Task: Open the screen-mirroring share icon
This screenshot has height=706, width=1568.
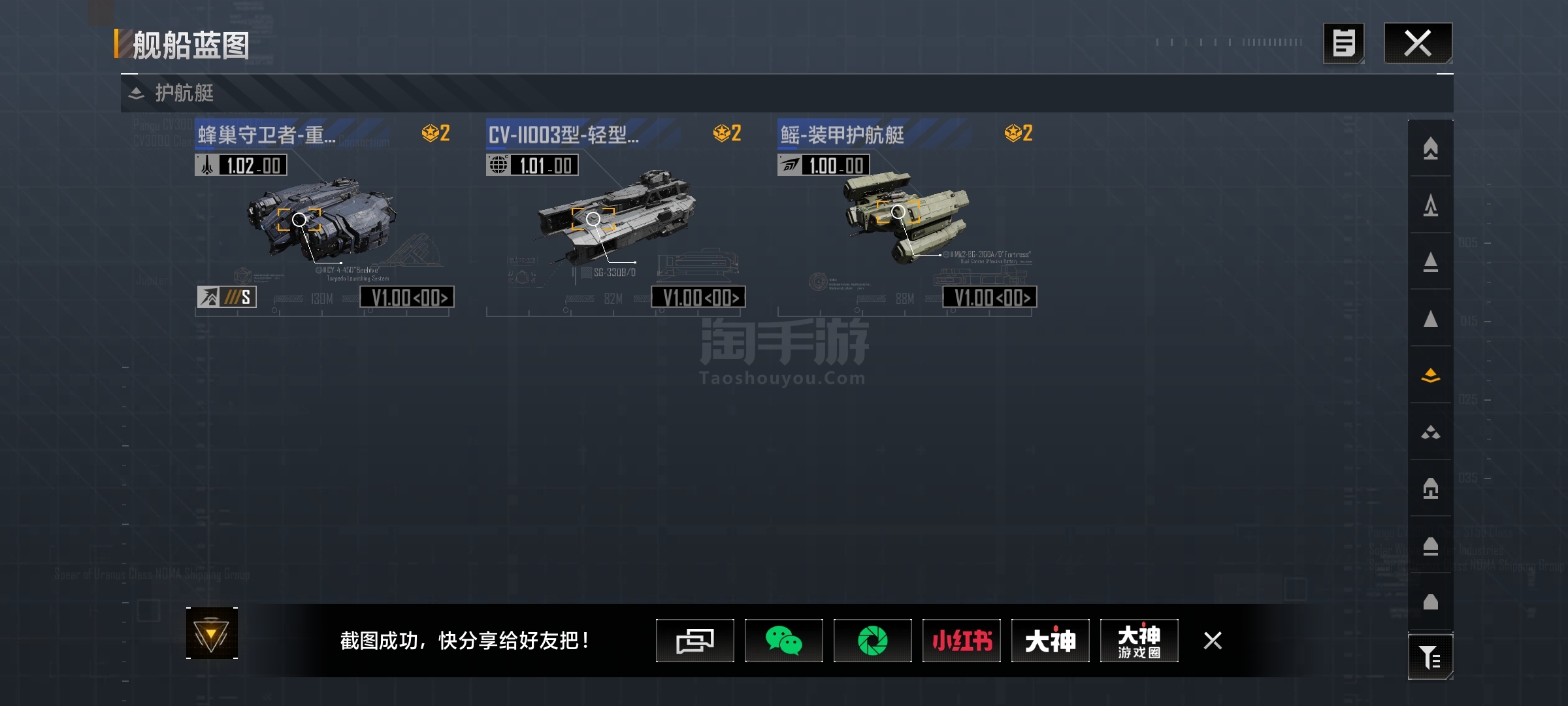Action: (694, 641)
